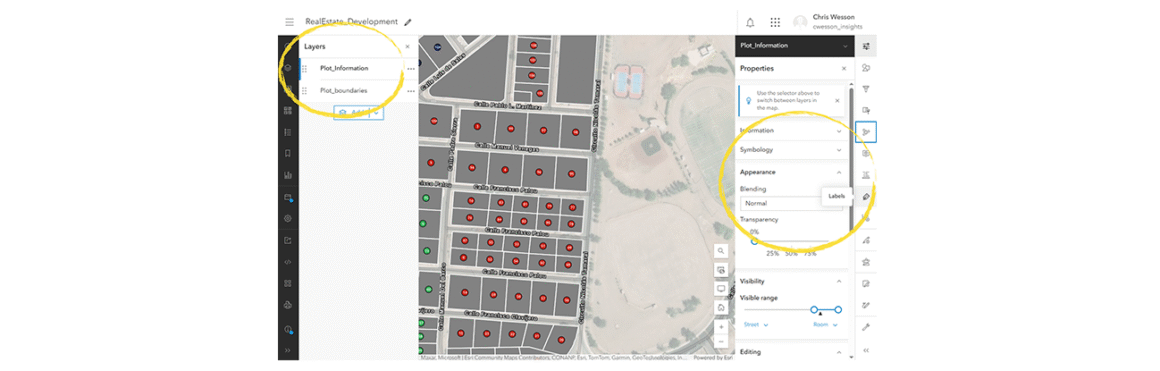This screenshot has height=371, width=1160.
Task: Open the notifications bell
Action: point(750,22)
